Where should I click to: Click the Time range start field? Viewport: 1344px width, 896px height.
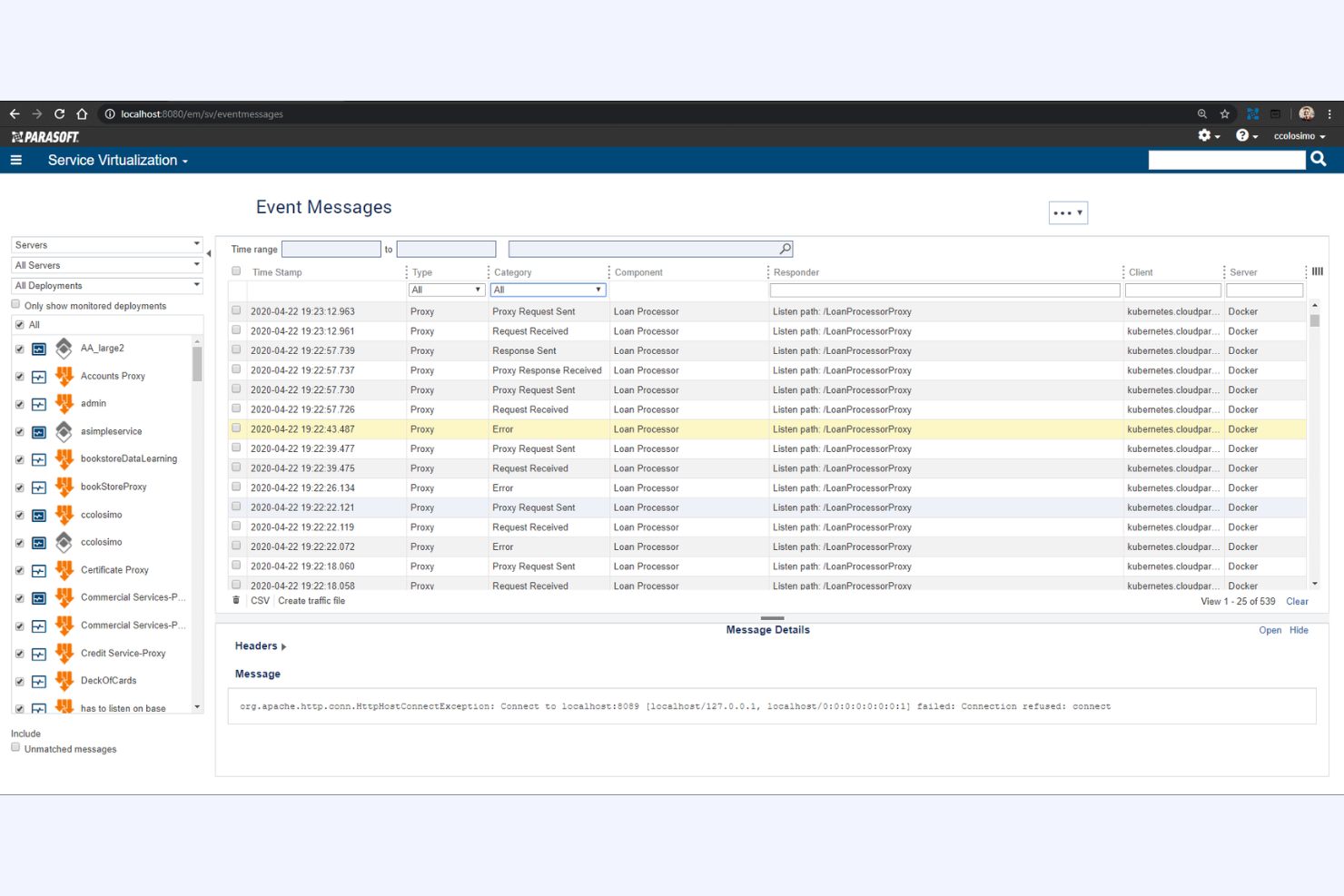331,248
